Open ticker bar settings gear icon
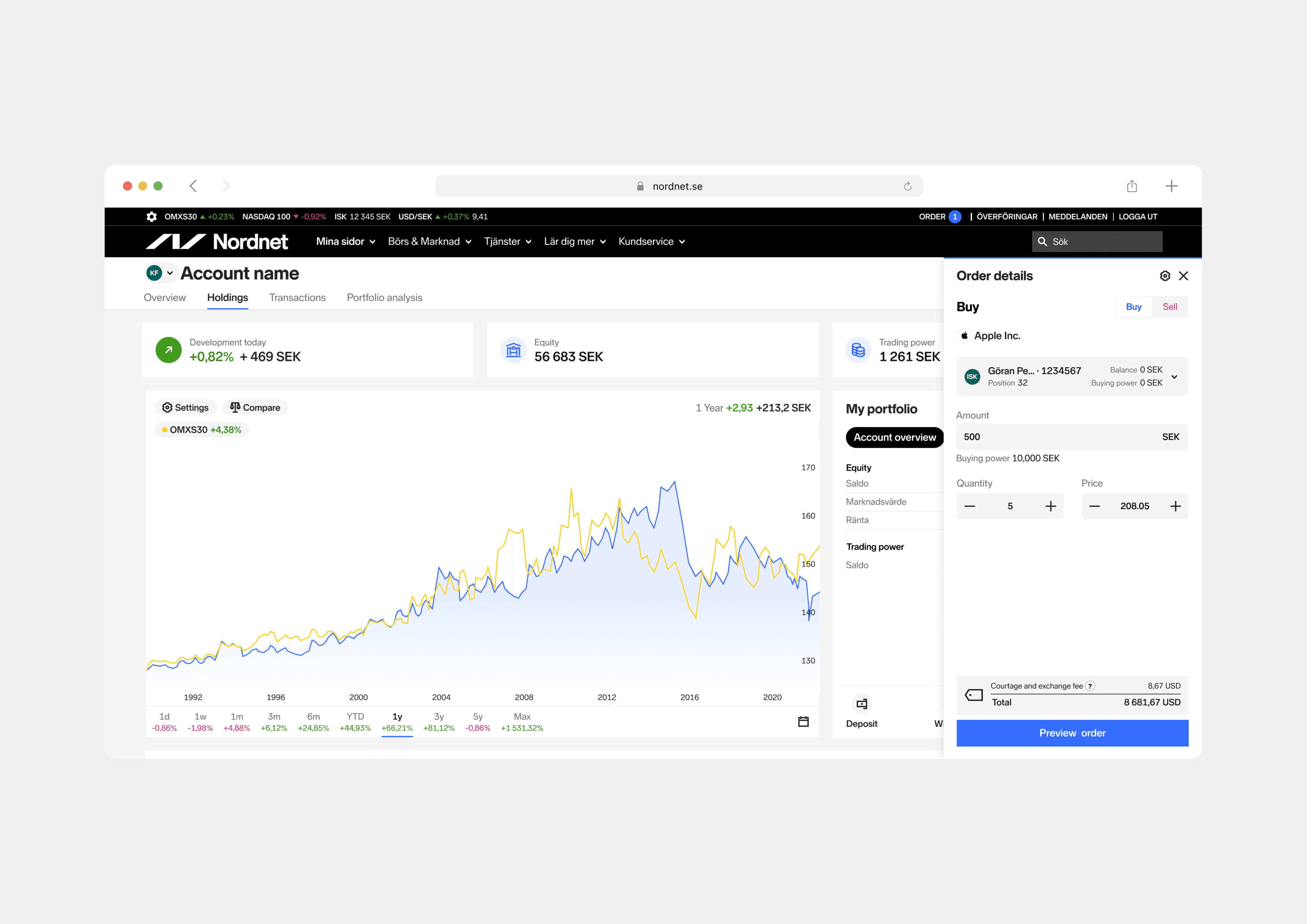Image resolution: width=1307 pixels, height=924 pixels. click(152, 217)
